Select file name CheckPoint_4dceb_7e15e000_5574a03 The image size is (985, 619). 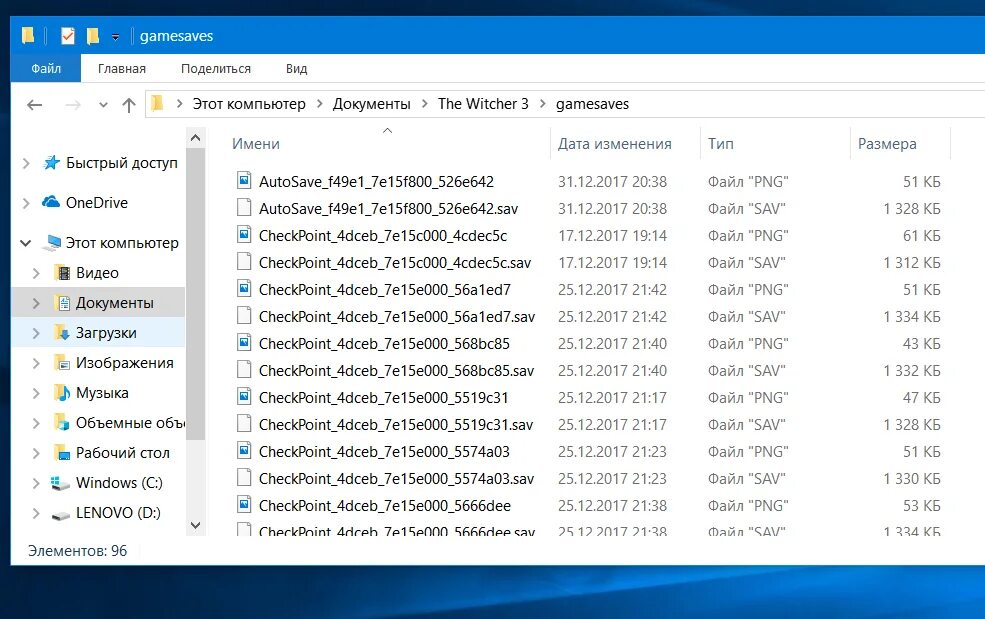pyautogui.click(x=384, y=452)
